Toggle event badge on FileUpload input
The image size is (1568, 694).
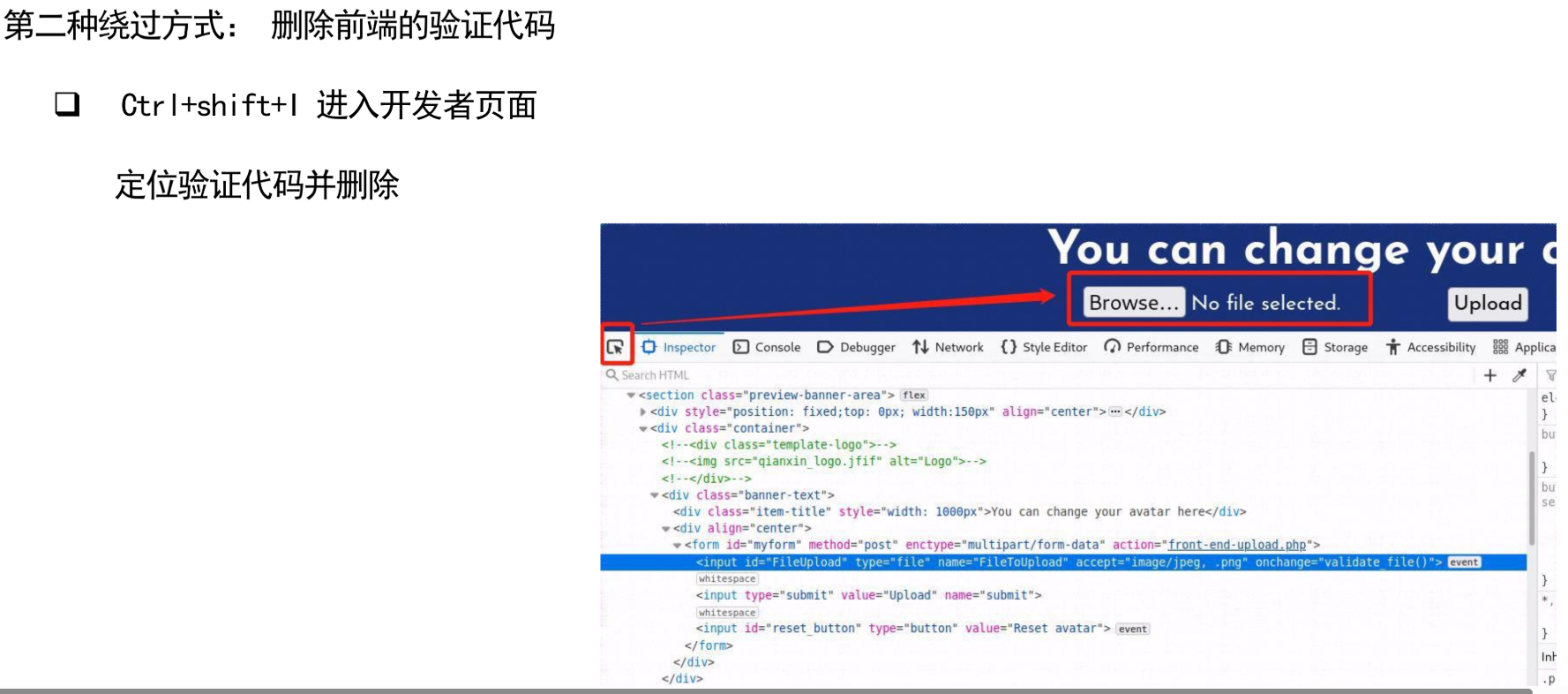pos(1464,562)
